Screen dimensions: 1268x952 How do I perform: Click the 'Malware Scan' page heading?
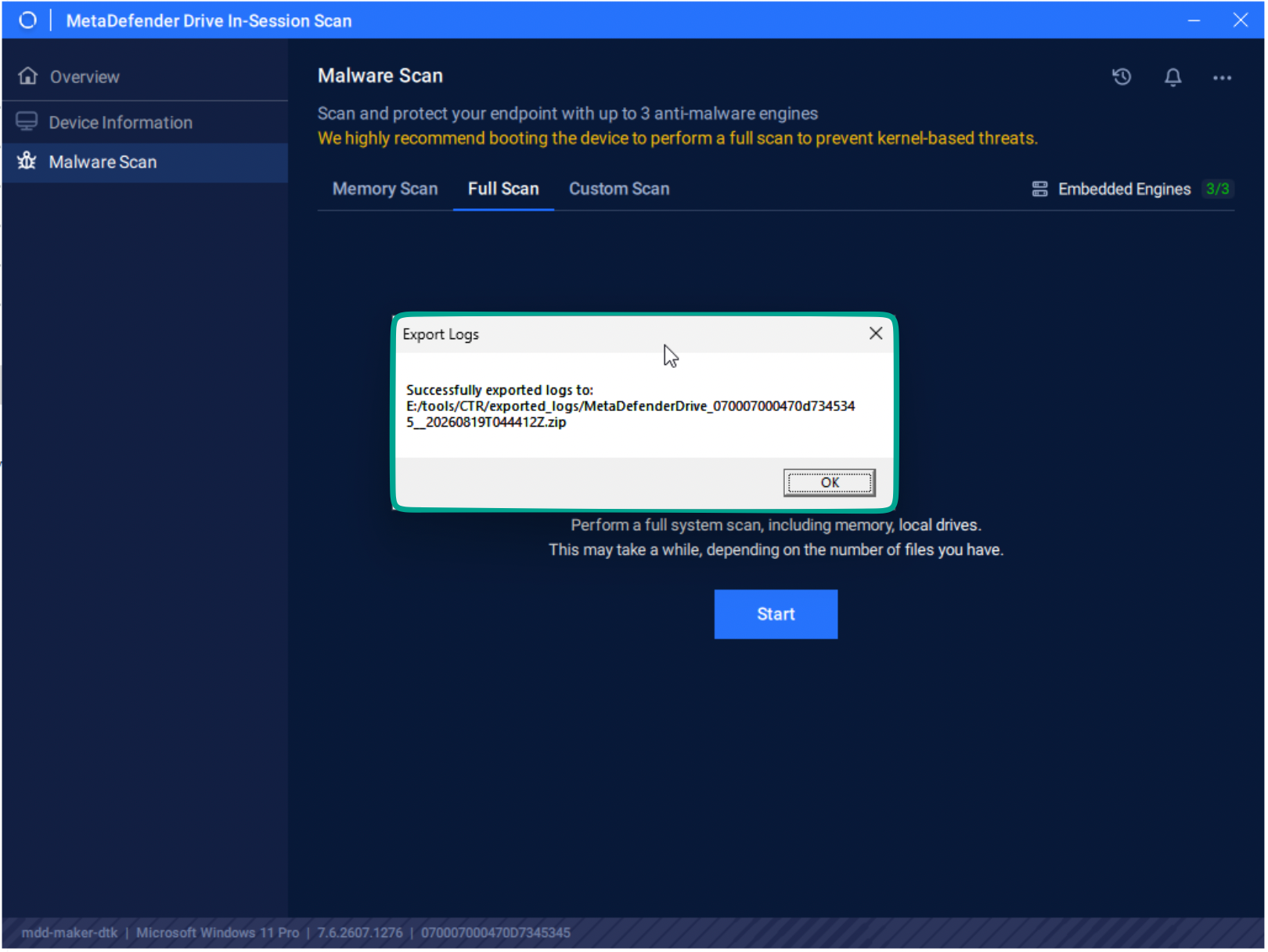380,76
